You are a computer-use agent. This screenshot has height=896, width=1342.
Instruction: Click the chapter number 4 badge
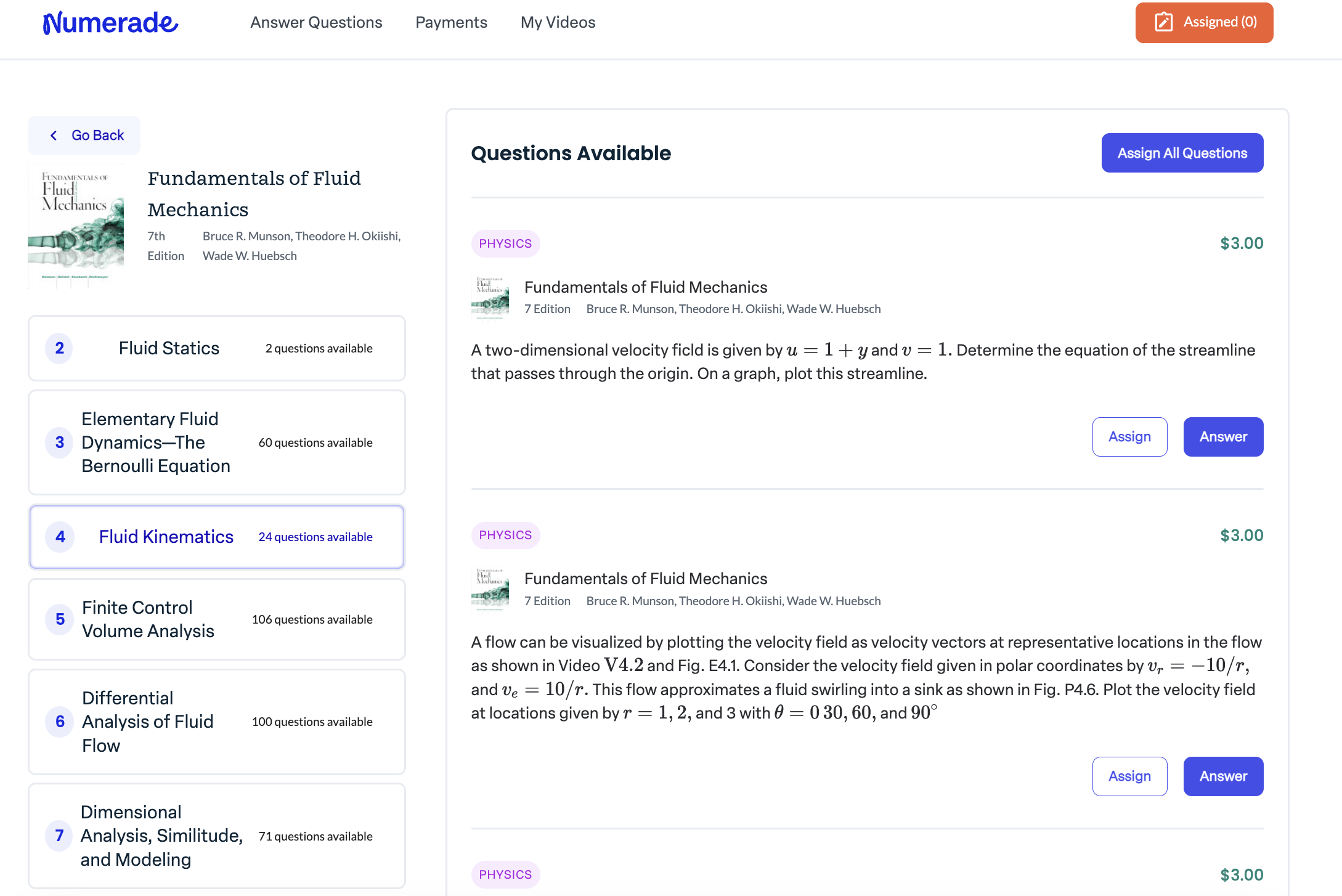point(60,537)
